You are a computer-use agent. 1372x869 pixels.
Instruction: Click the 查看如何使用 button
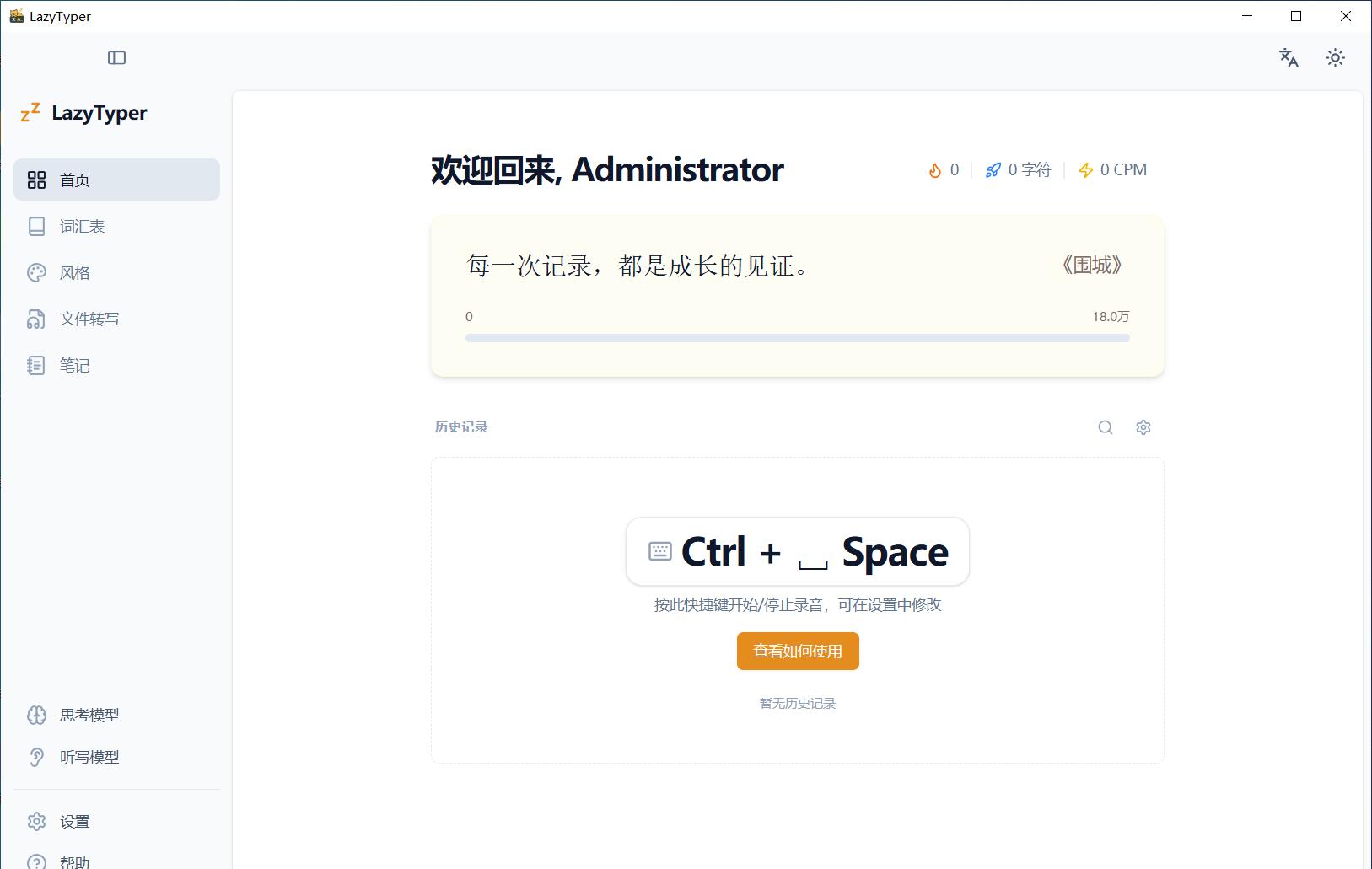pyautogui.click(x=798, y=651)
